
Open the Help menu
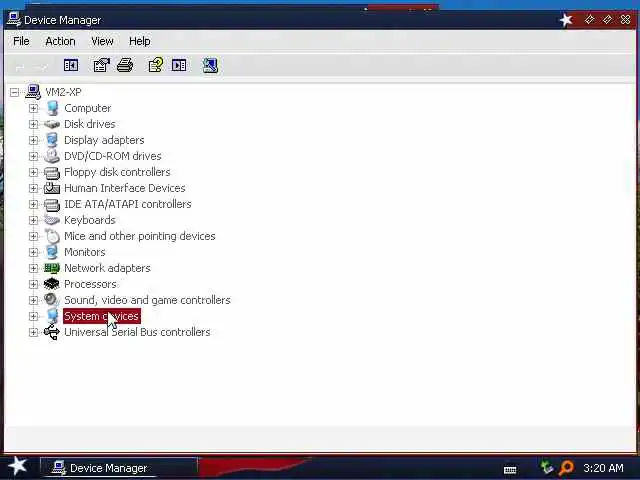click(140, 41)
